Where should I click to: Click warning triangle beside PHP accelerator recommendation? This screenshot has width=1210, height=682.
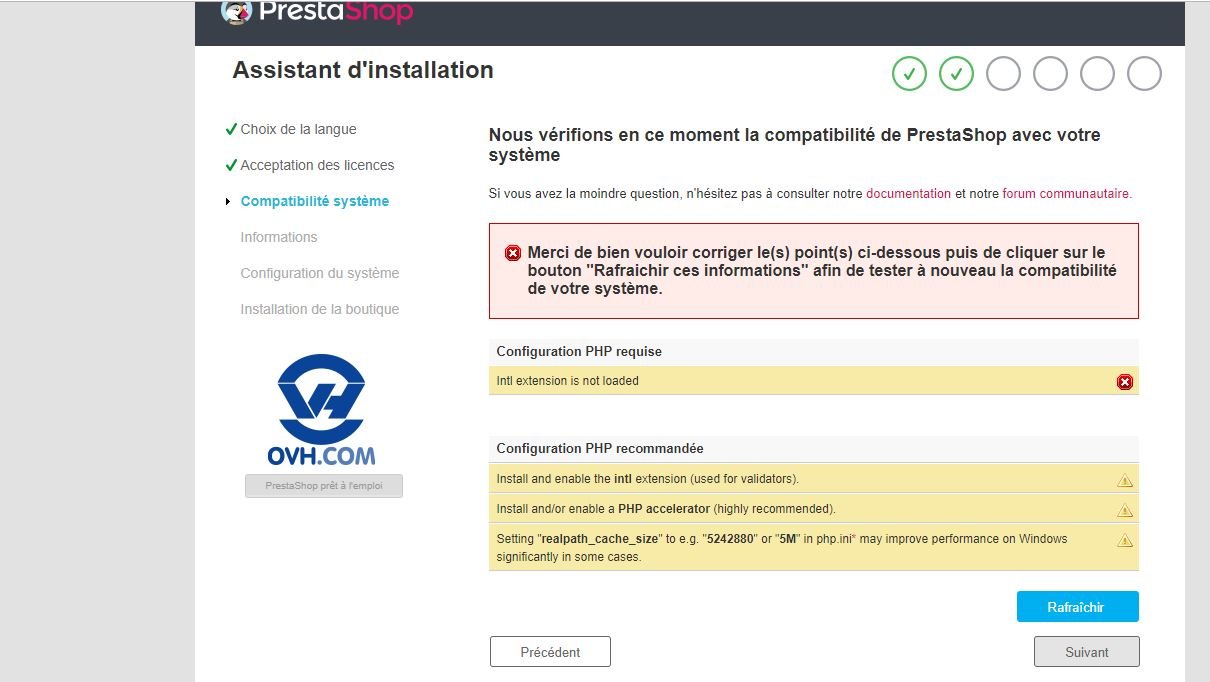(1125, 510)
